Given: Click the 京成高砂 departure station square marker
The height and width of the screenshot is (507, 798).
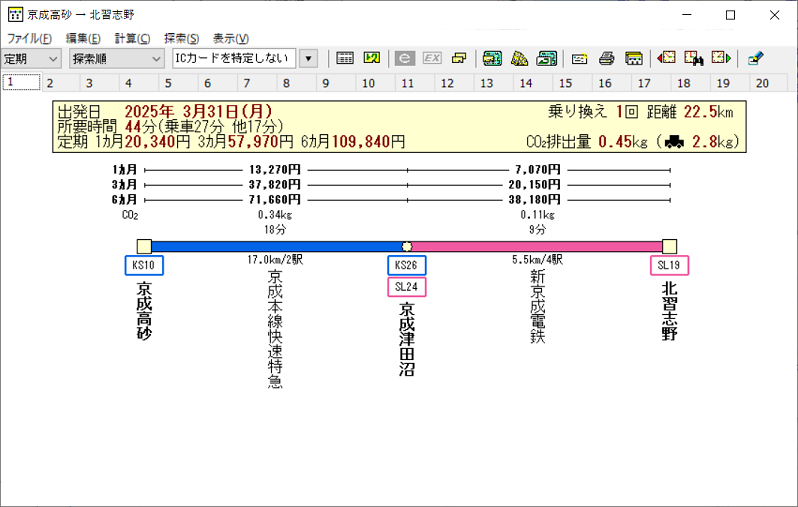Looking at the screenshot, I should click(145, 247).
